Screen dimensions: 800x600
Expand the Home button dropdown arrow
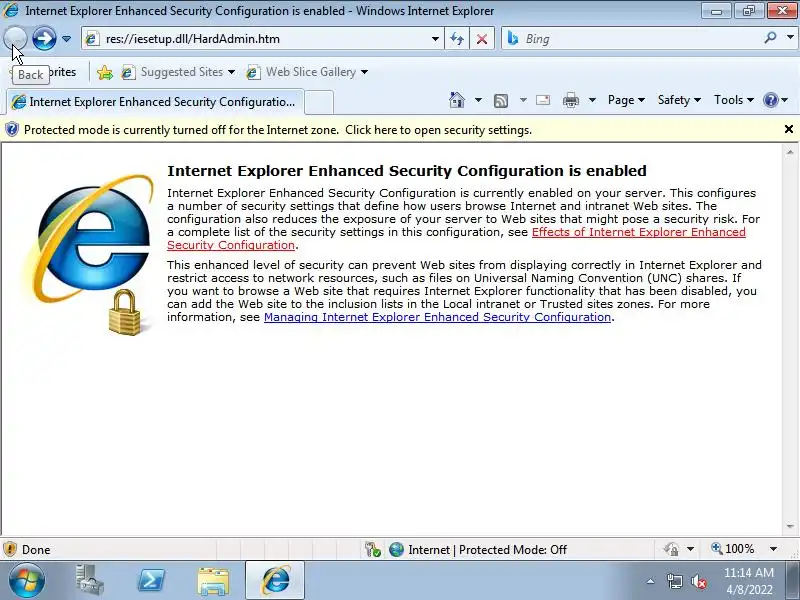478,100
